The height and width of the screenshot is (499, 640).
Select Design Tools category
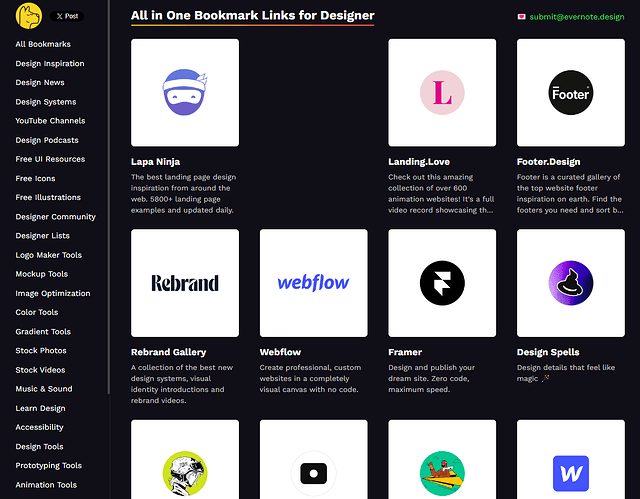tap(39, 447)
